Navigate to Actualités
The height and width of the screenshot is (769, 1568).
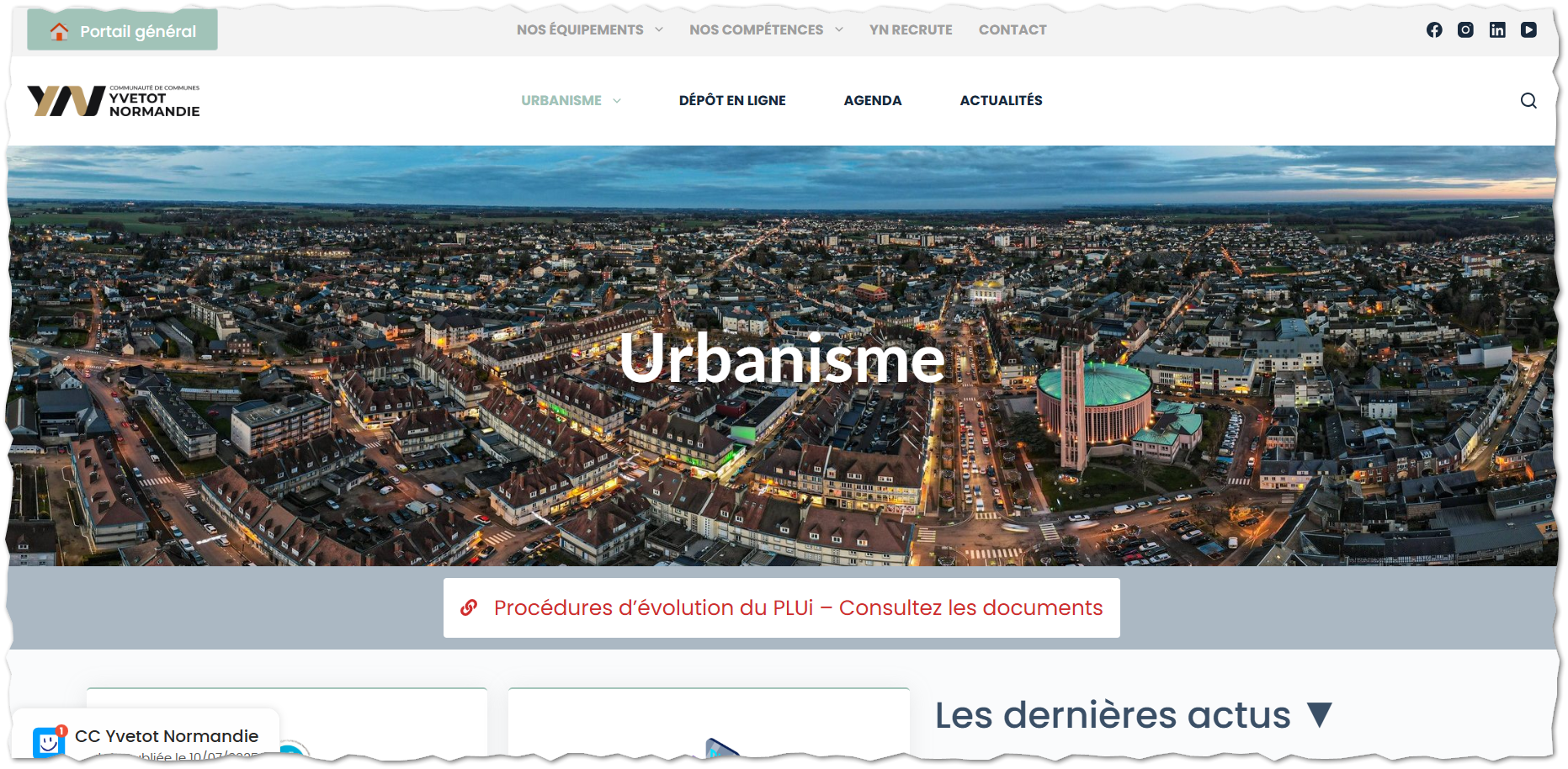tap(1001, 101)
